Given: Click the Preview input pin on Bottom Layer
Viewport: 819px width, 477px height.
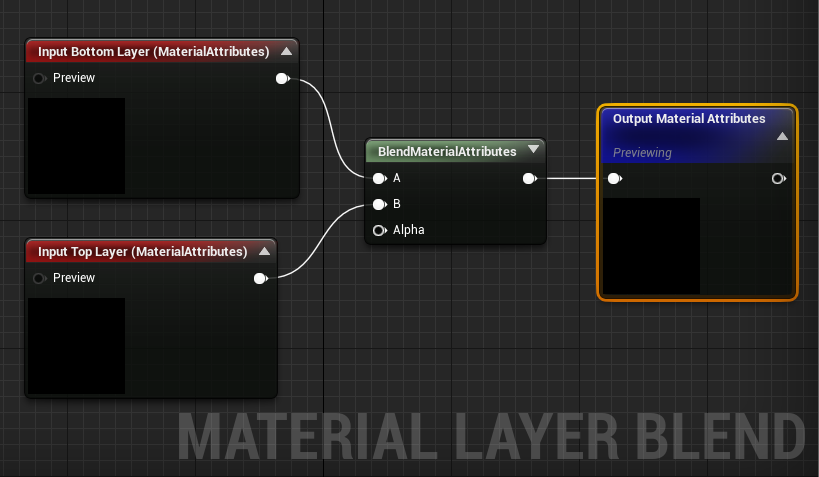Looking at the screenshot, I should pos(39,78).
